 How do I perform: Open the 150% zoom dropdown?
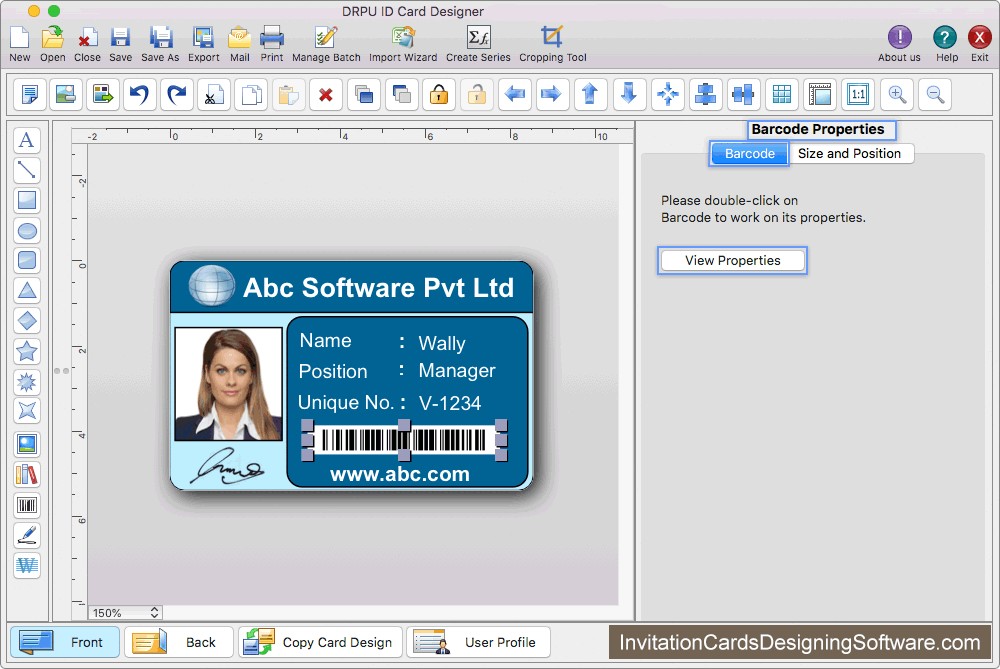(125, 613)
